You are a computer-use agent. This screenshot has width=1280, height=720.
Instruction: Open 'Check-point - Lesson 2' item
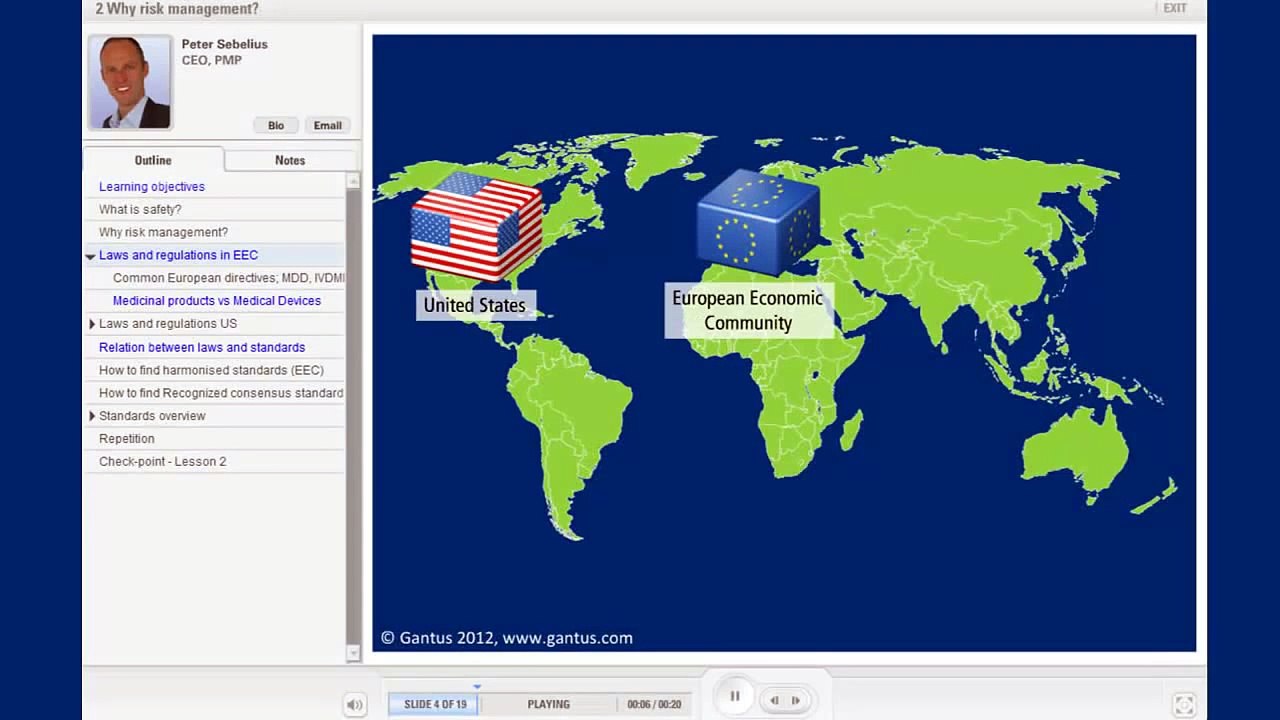click(163, 462)
